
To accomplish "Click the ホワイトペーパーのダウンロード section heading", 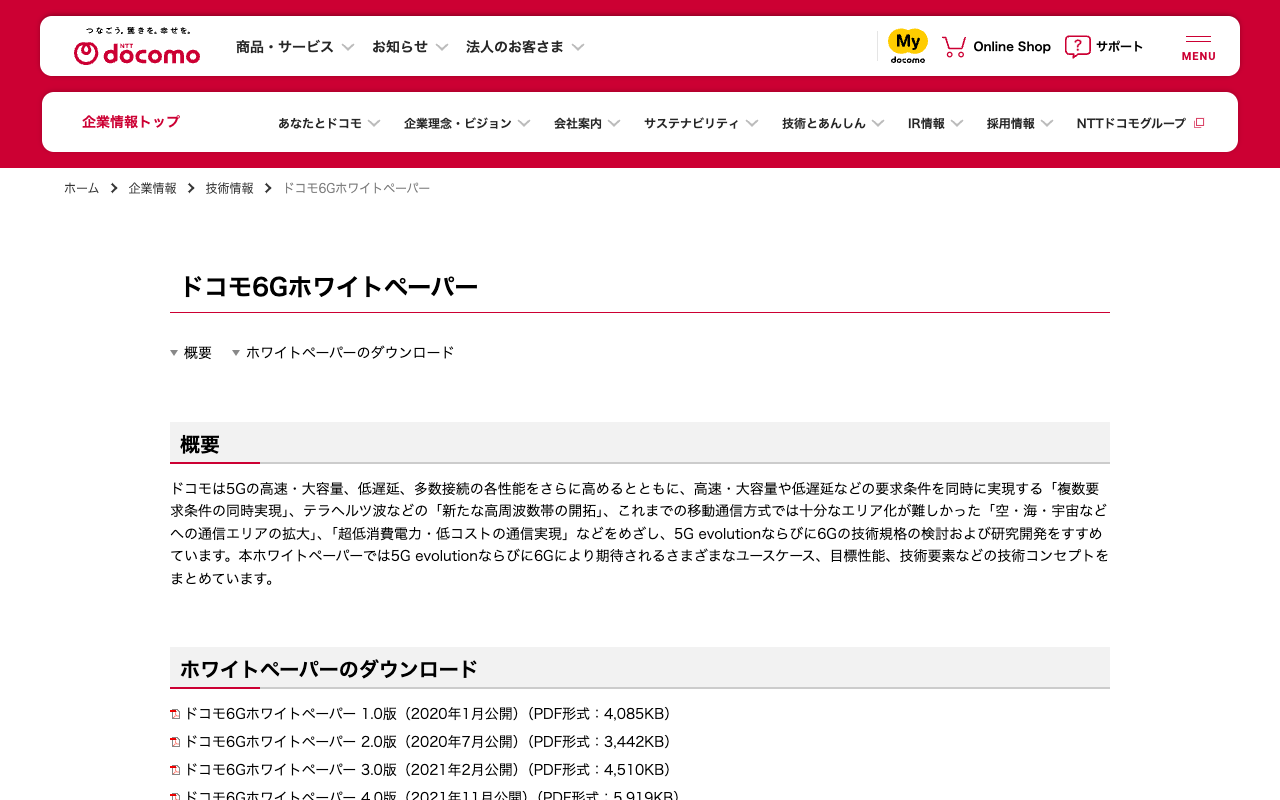I will point(329,670).
